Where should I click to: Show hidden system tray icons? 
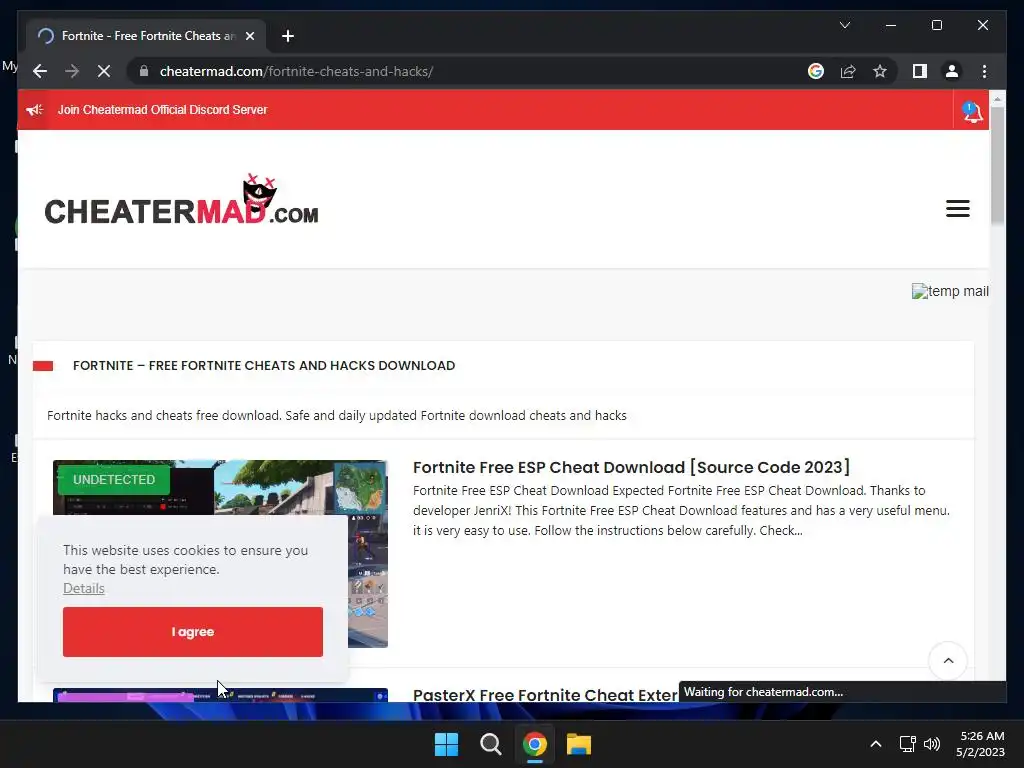876,744
